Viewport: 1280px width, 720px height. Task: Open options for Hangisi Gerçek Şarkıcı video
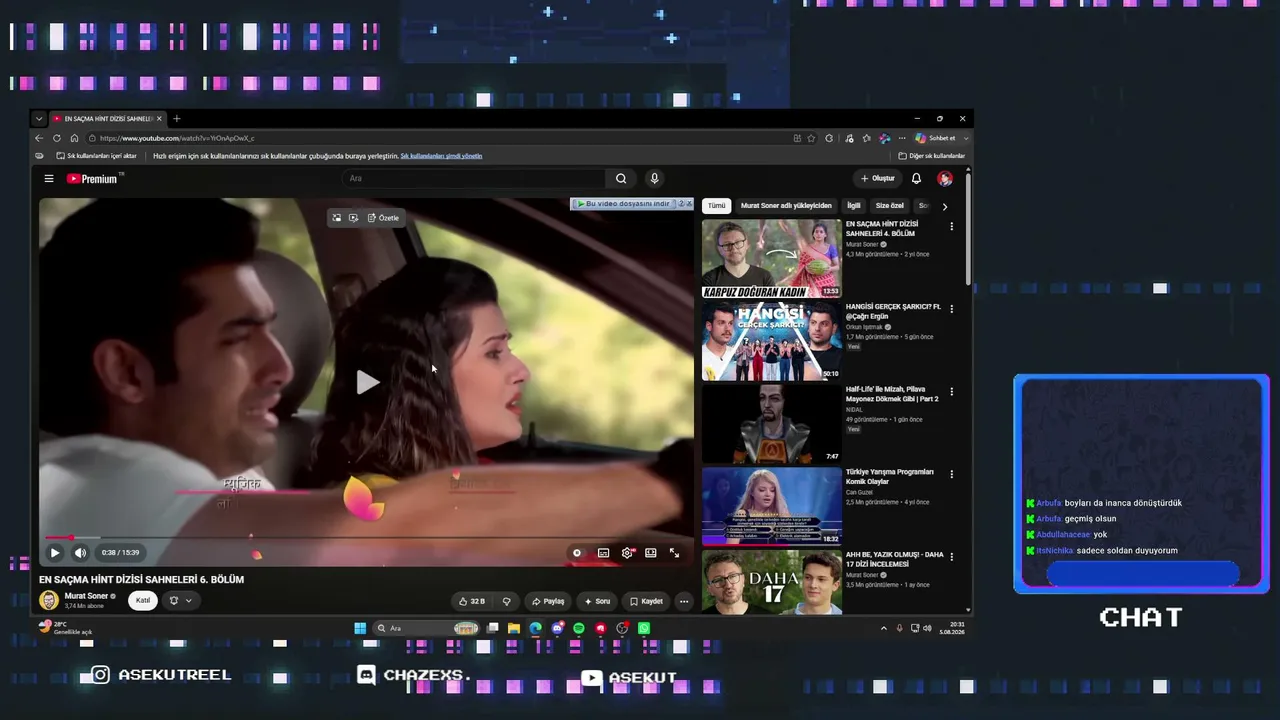coord(951,310)
